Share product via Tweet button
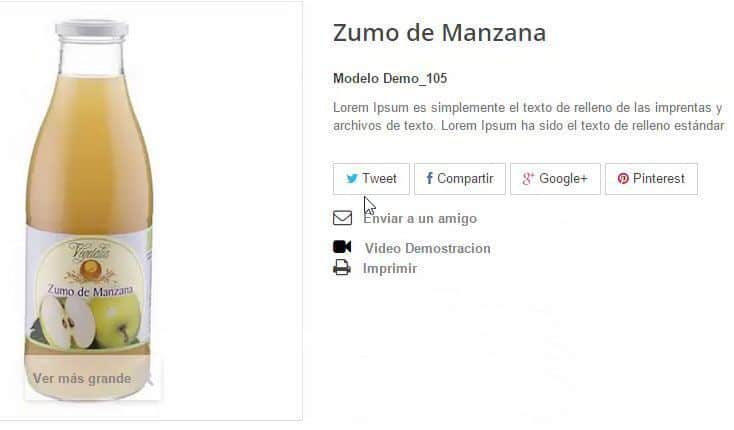Viewport: 734px width, 430px height. click(371, 179)
